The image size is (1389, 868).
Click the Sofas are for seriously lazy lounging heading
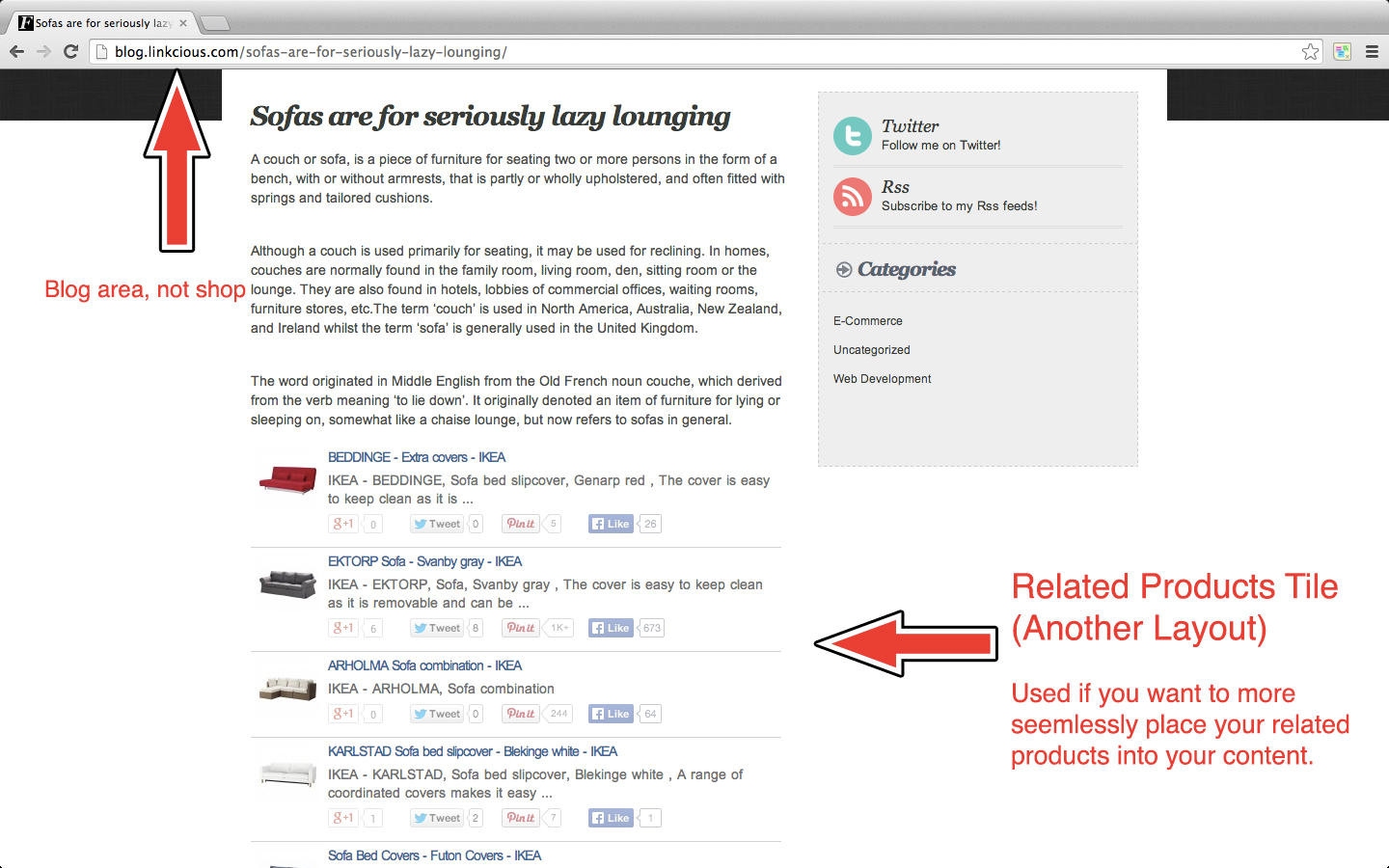(x=490, y=117)
